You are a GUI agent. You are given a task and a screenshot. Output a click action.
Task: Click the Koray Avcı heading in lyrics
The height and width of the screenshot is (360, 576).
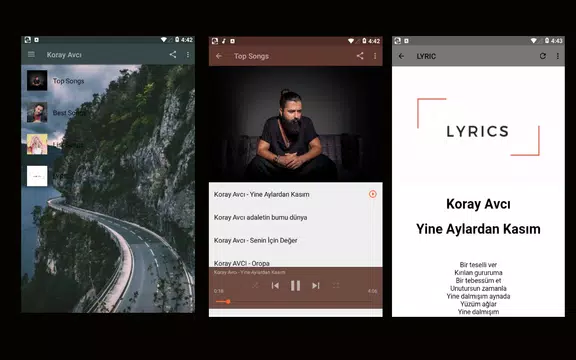click(478, 204)
